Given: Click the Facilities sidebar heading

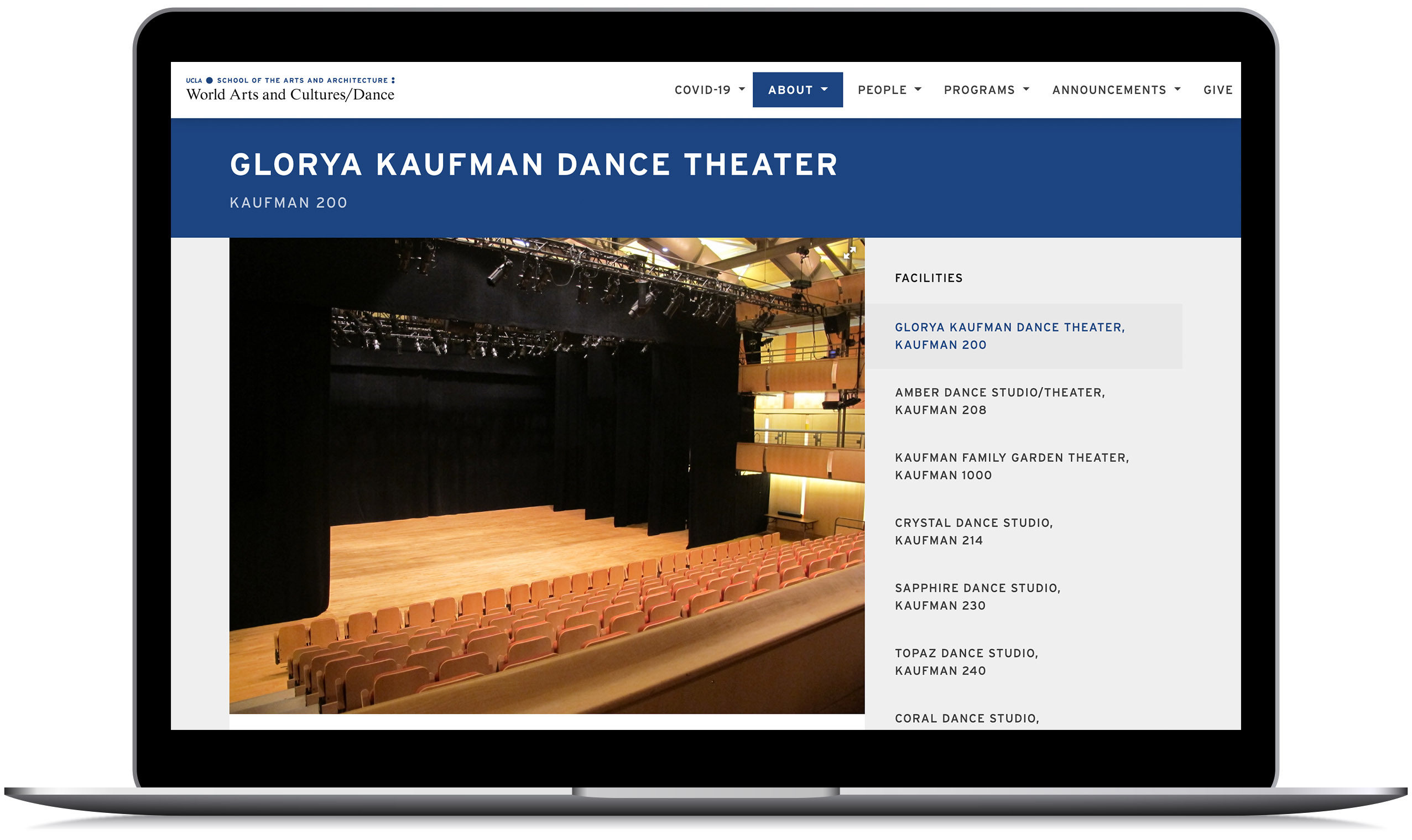Looking at the screenshot, I should click(928, 278).
